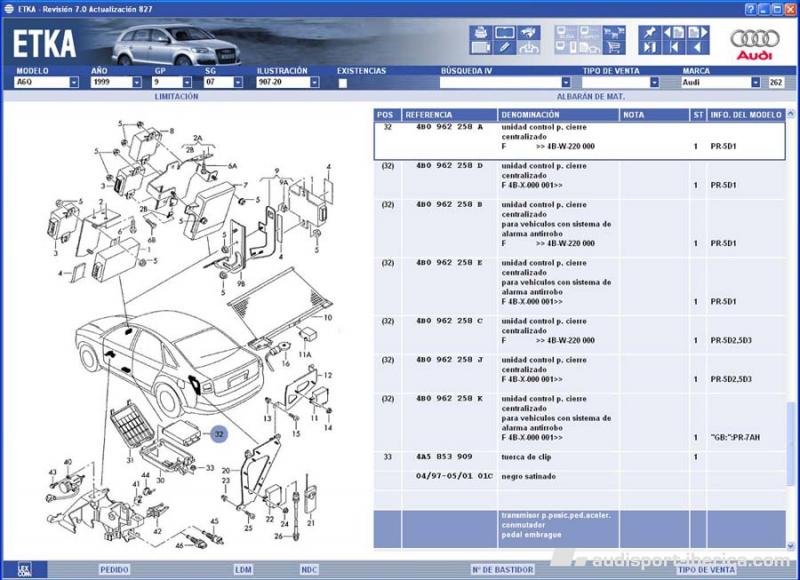Open the Año dropdown showing 1999
The width and height of the screenshot is (800, 580).
coord(137,82)
